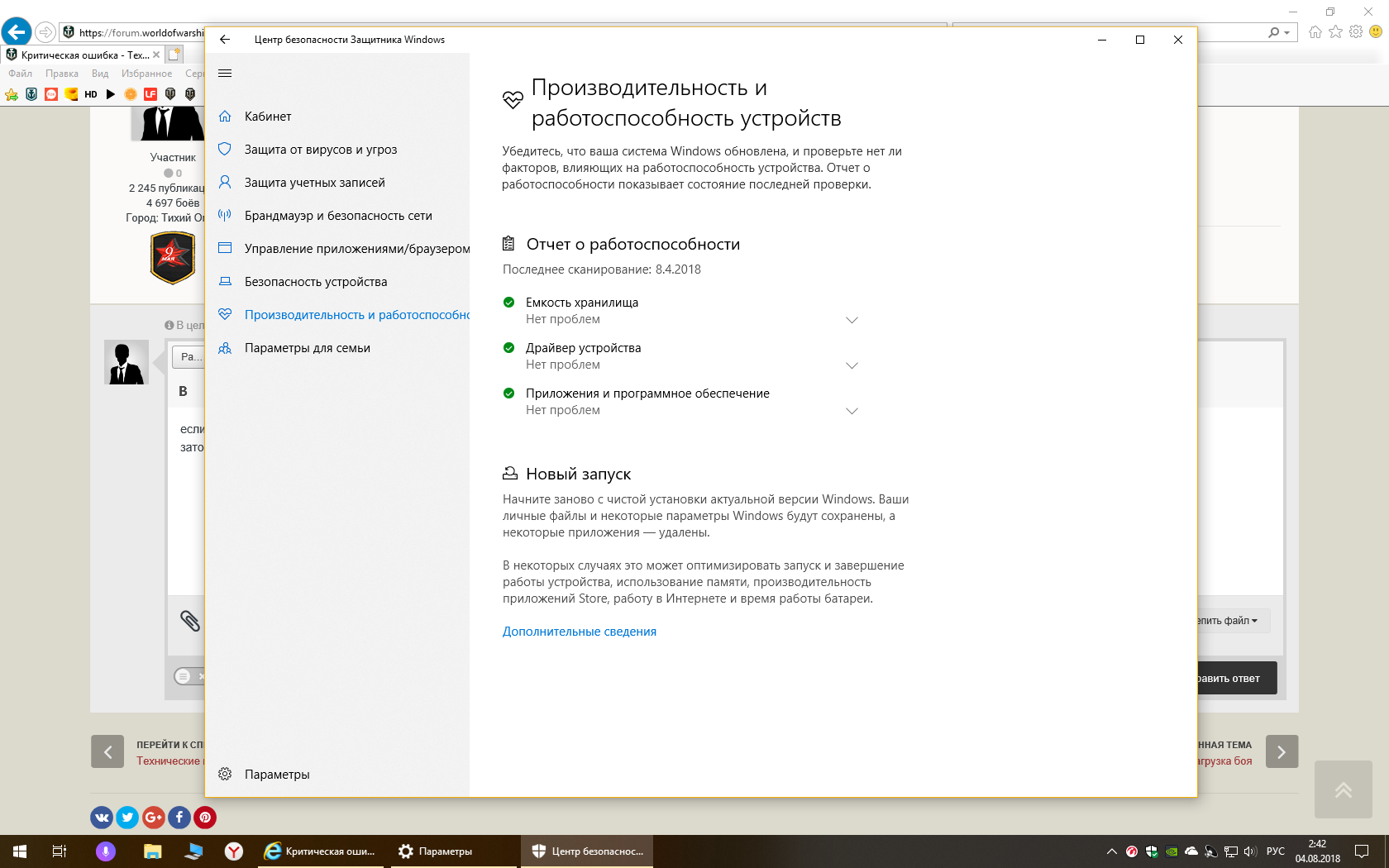This screenshot has width=1389, height=868.
Task: Expand Приложения и программное обеспечение details
Action: pos(852,411)
